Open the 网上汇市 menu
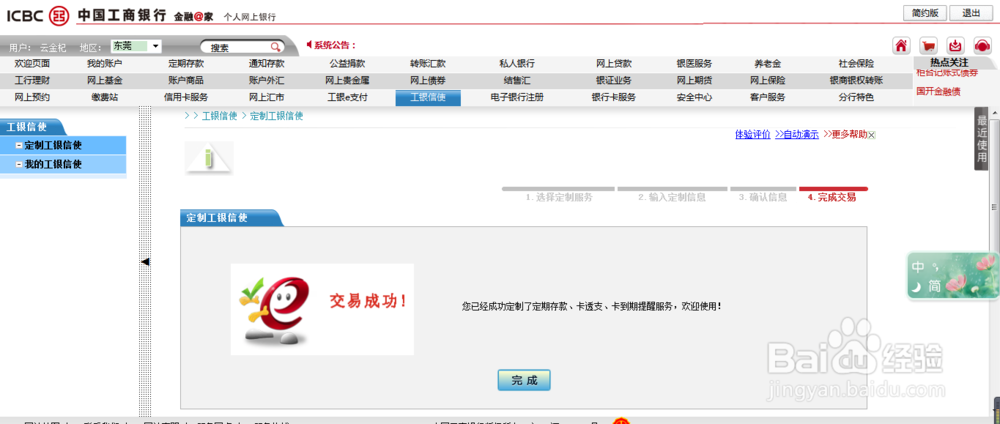Viewport: 1000px width, 424px height. tap(267, 98)
